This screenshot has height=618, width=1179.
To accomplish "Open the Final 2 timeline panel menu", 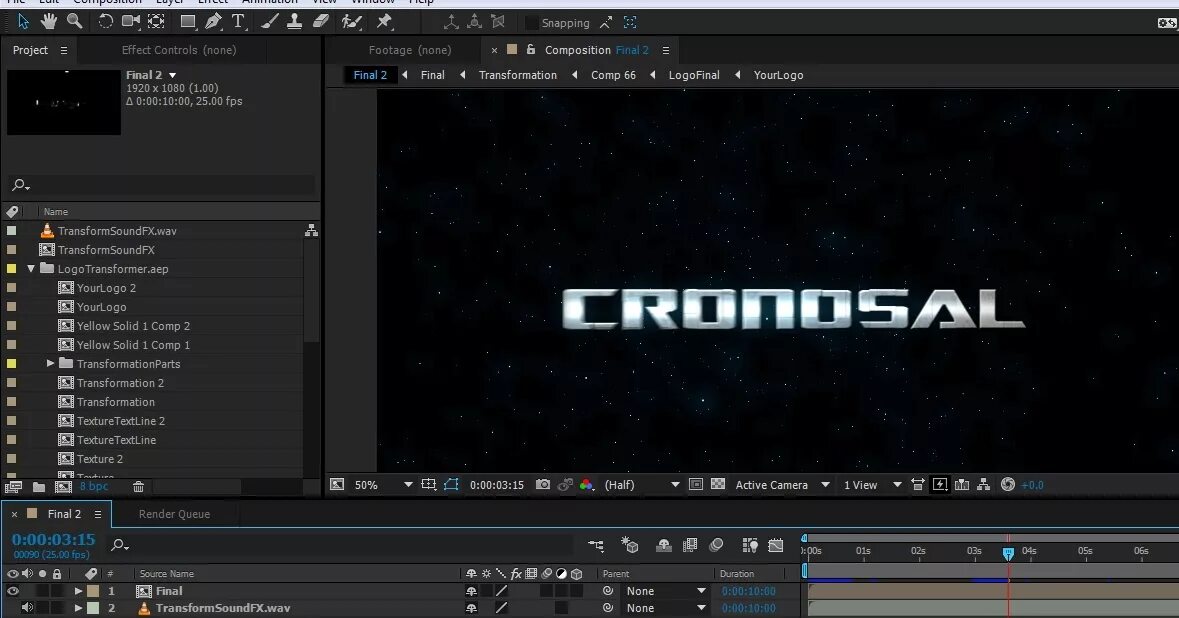I will click(98, 514).
